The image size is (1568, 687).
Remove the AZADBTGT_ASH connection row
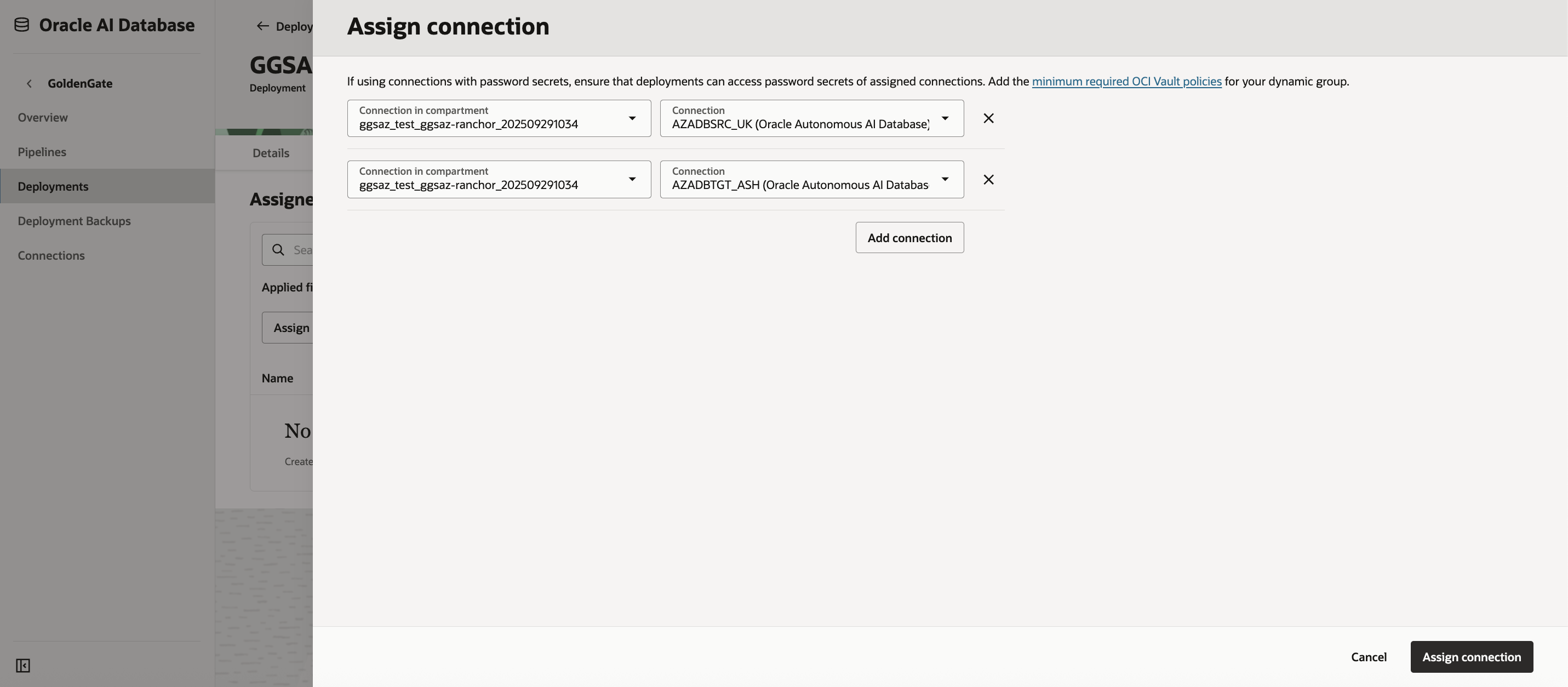988,180
